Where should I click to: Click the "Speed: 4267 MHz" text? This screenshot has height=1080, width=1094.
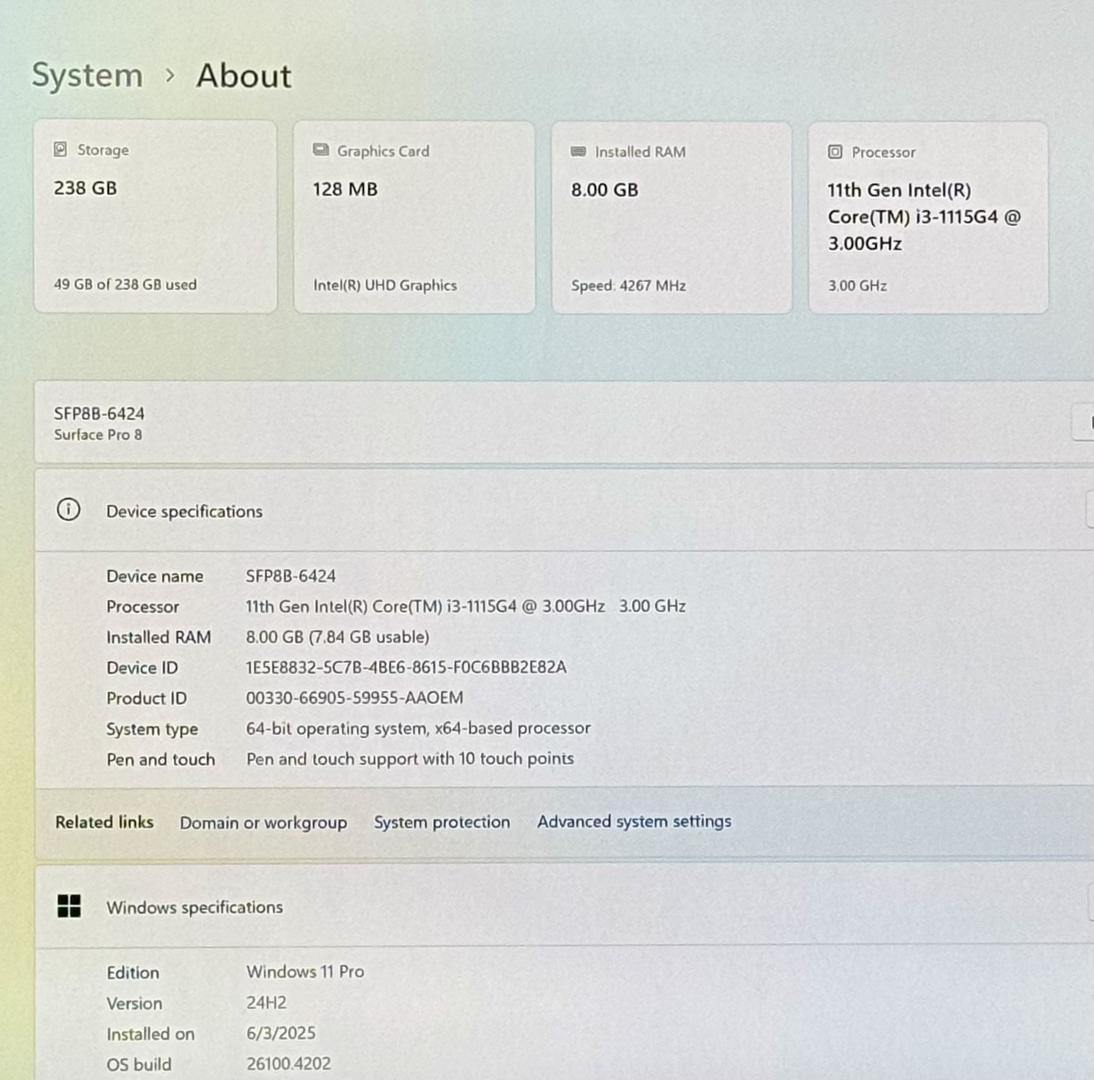(628, 285)
